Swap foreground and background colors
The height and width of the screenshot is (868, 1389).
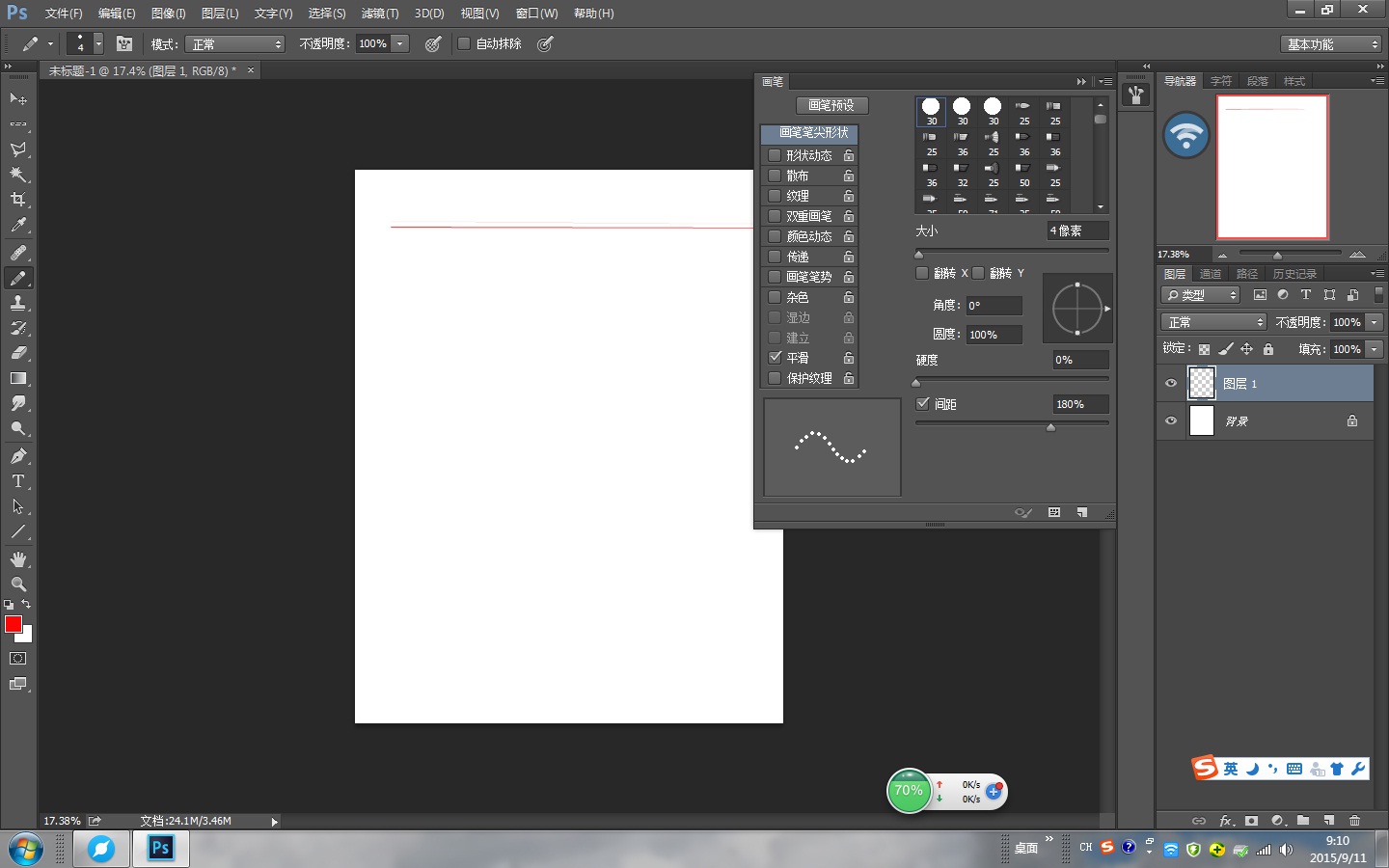(x=26, y=605)
